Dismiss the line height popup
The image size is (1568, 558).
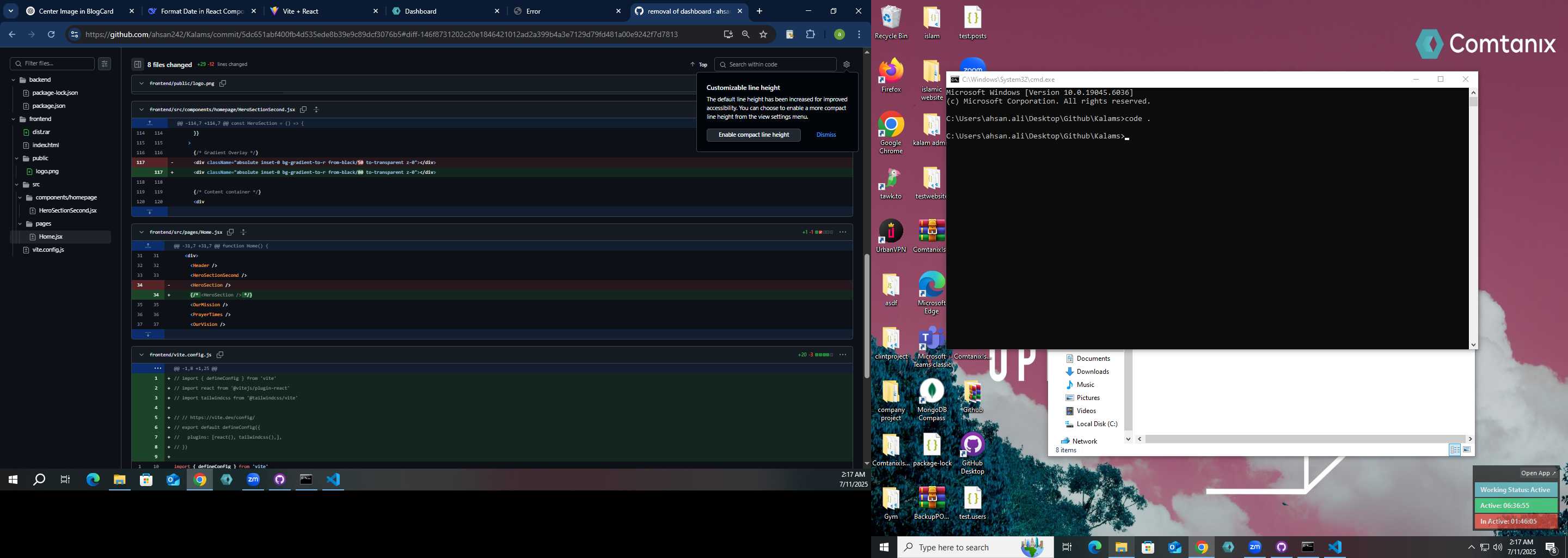pos(826,135)
